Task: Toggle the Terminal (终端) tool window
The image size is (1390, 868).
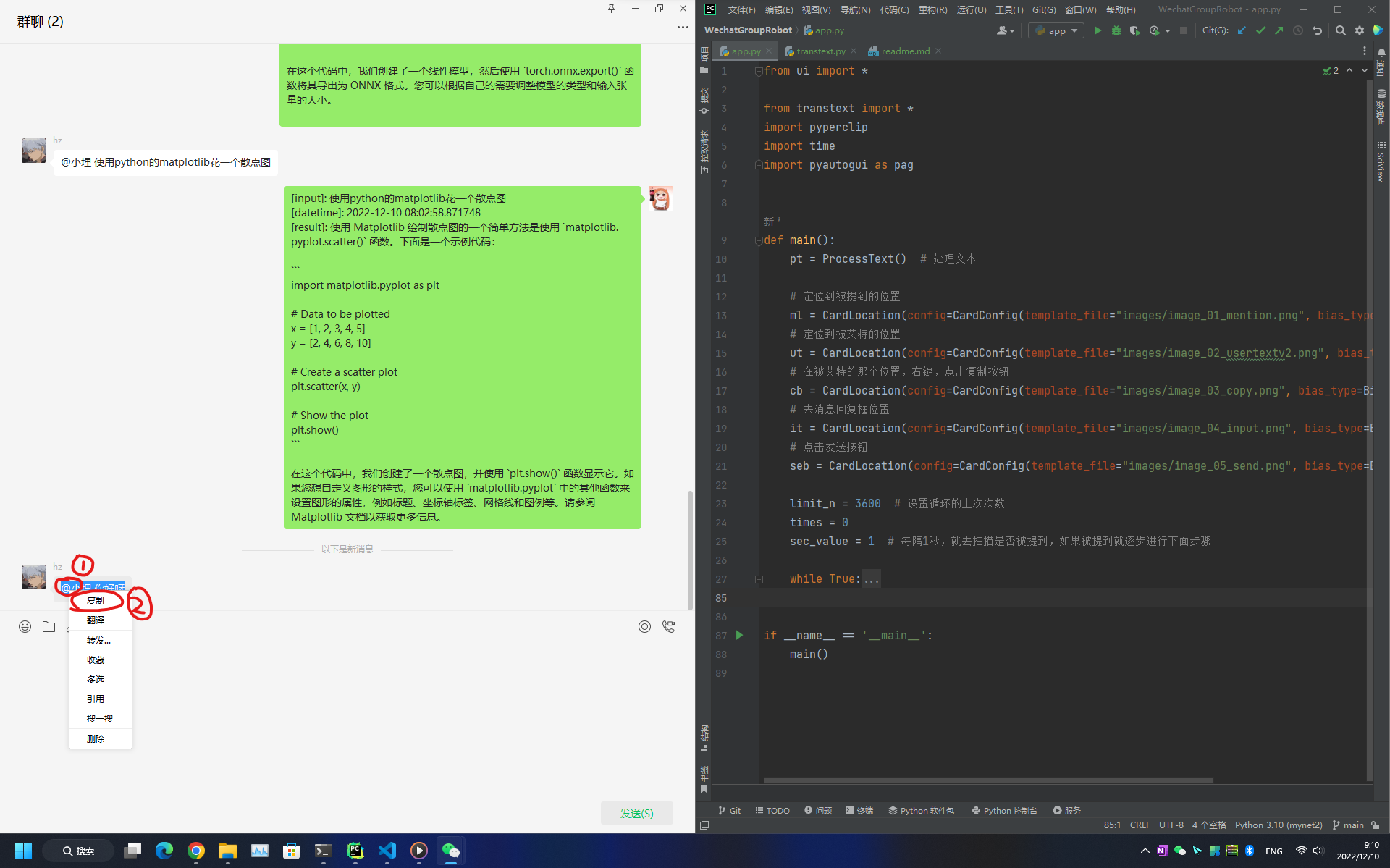Action: pyautogui.click(x=859, y=811)
